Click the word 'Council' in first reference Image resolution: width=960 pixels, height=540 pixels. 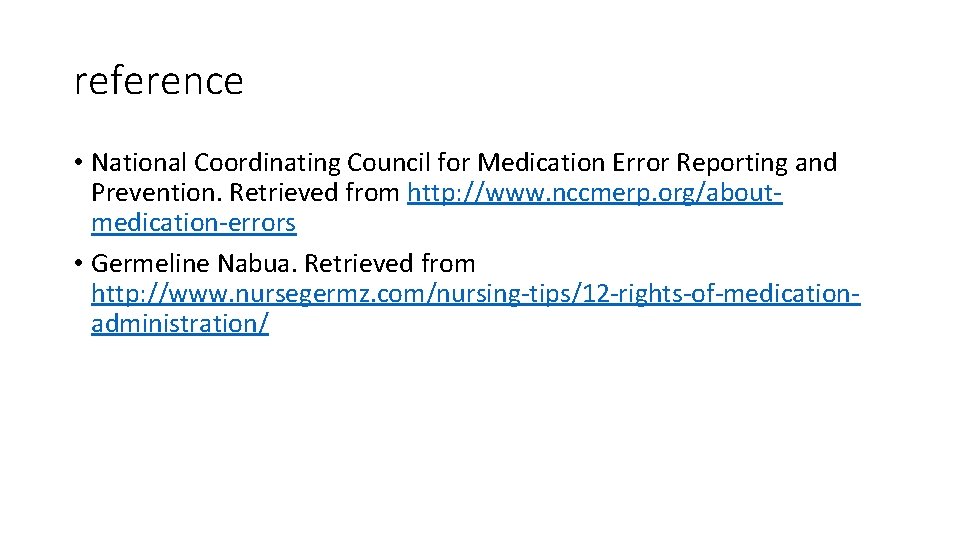pyautogui.click(x=389, y=163)
